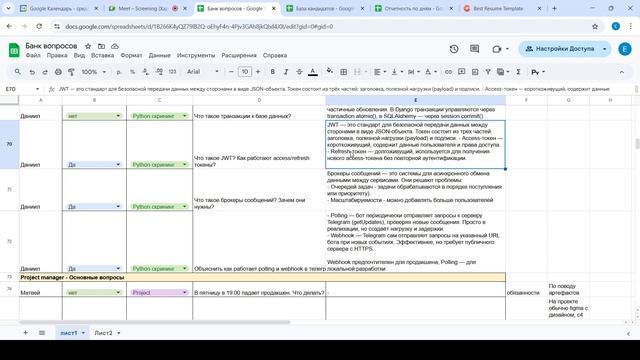Open the Формат menu
640x360 pixels.
coord(131,56)
